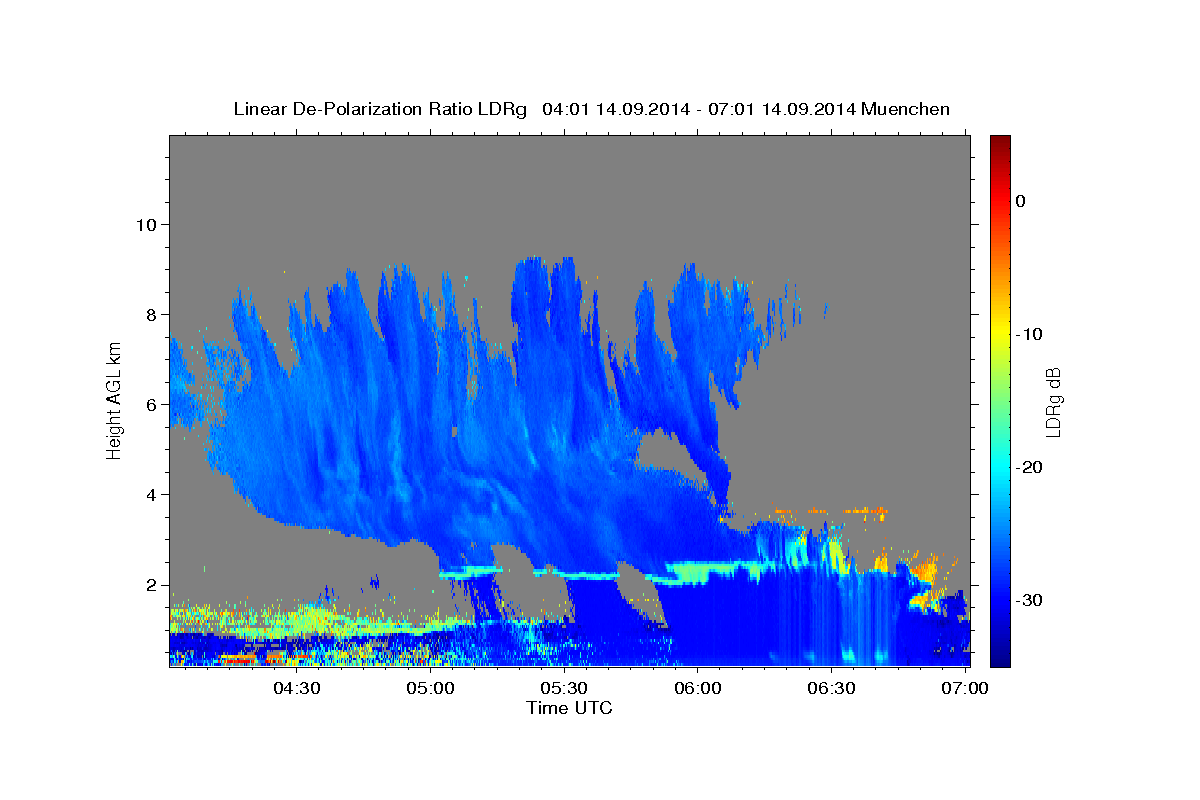Click the word "Muenchen" in the title
1200x800 pixels.
click(905, 109)
